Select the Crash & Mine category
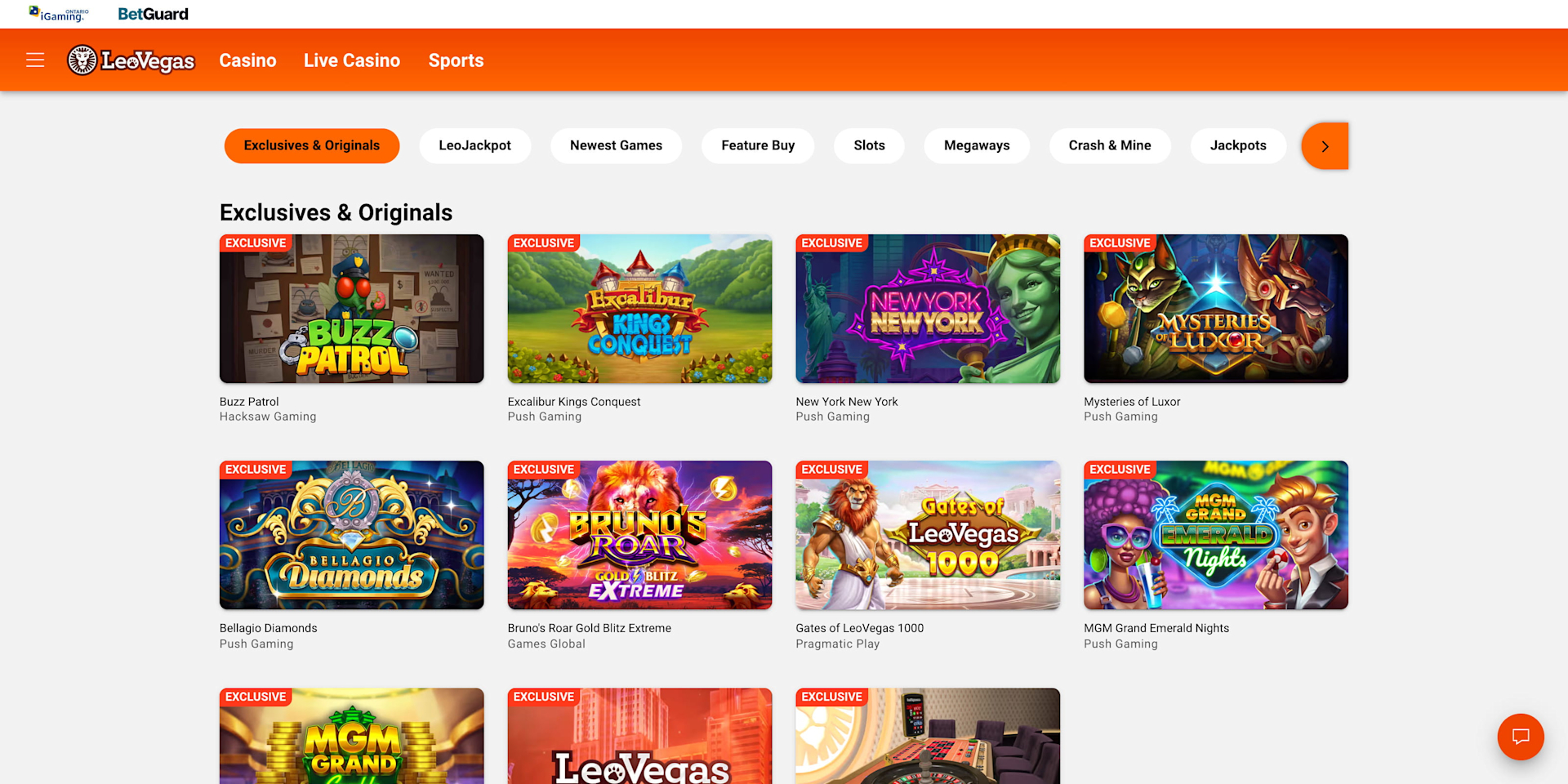Screen dimensions: 1568x784 coord(1110,145)
